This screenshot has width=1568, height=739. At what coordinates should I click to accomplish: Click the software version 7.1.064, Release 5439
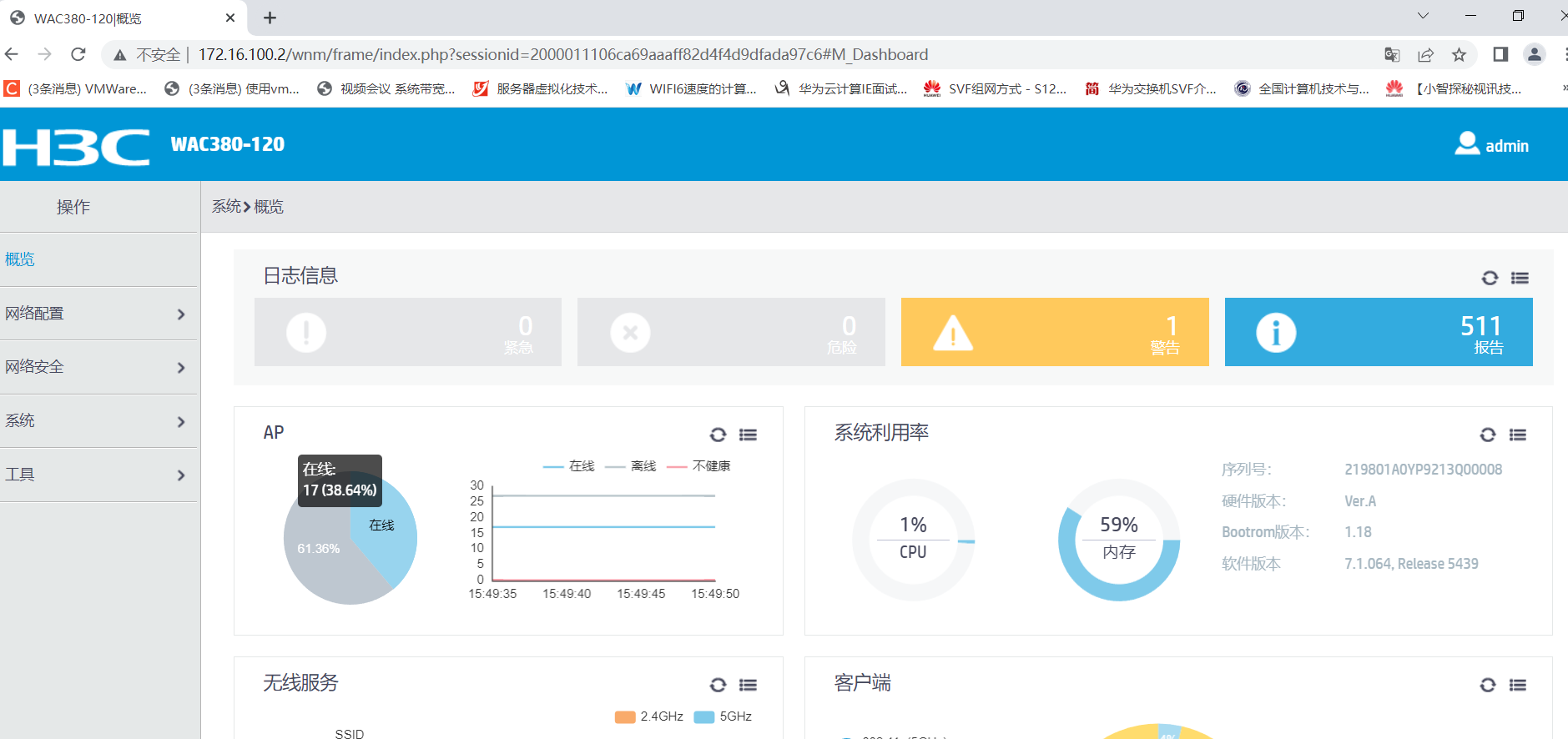tap(1411, 564)
